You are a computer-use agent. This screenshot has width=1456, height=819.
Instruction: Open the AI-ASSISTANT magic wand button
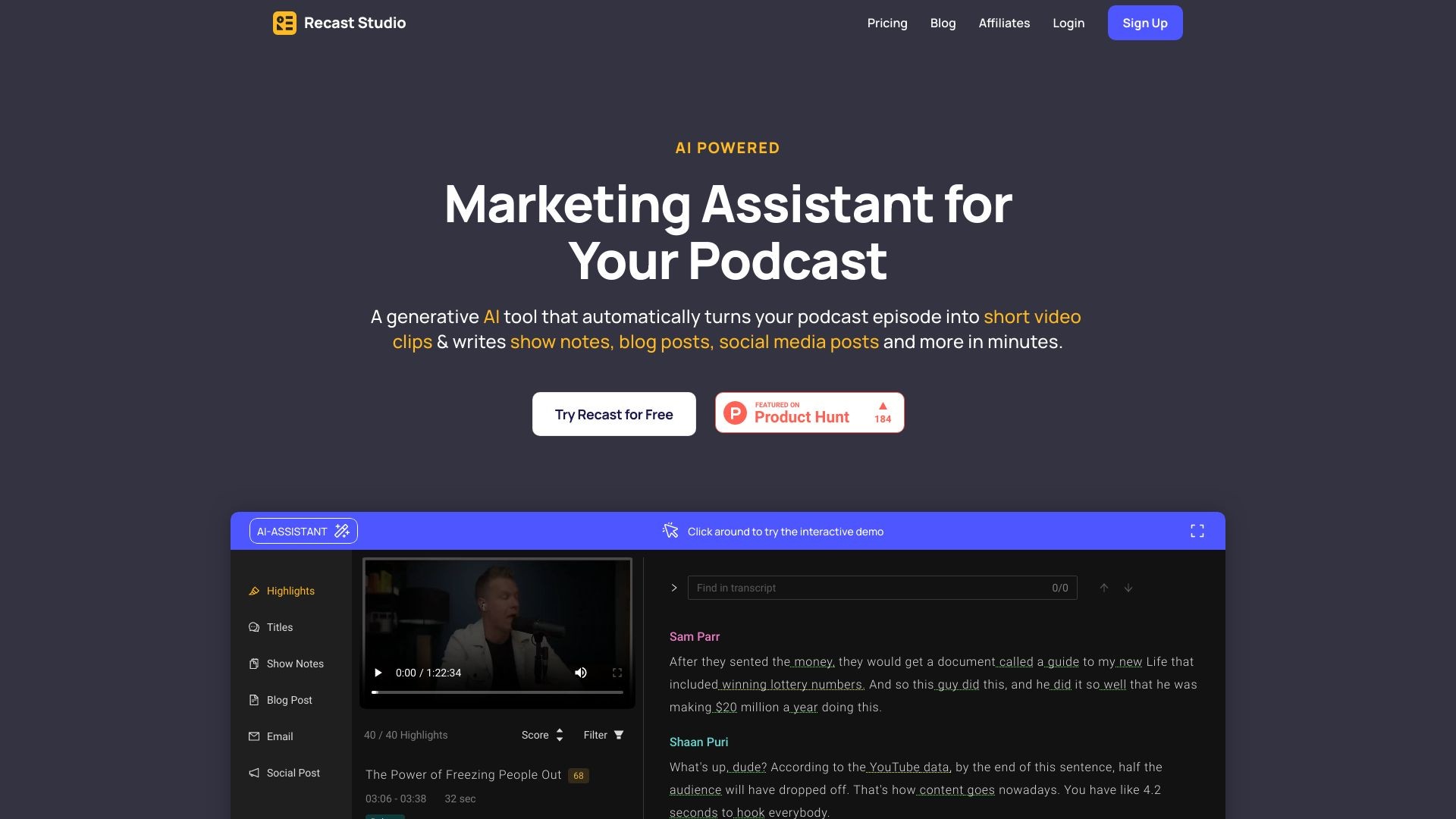tap(303, 531)
